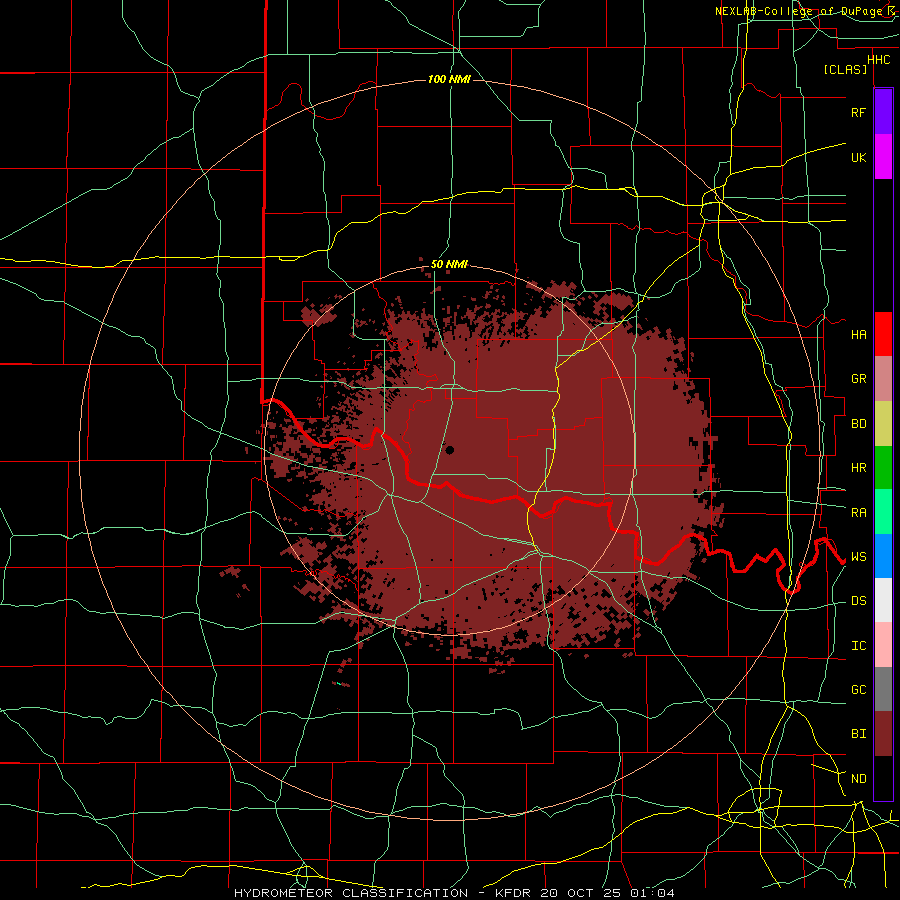Click the BI brown legend swatch
This screenshot has width=900, height=900.
click(883, 734)
